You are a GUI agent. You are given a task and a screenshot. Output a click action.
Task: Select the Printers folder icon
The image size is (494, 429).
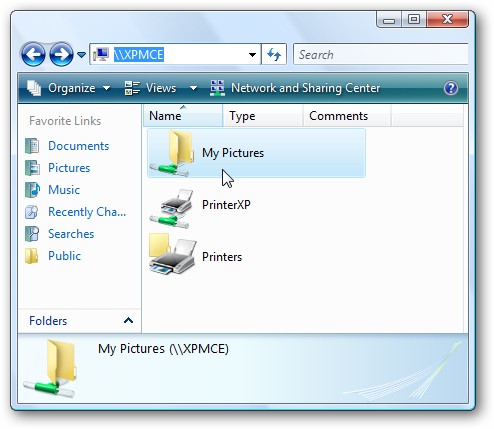coord(172,254)
